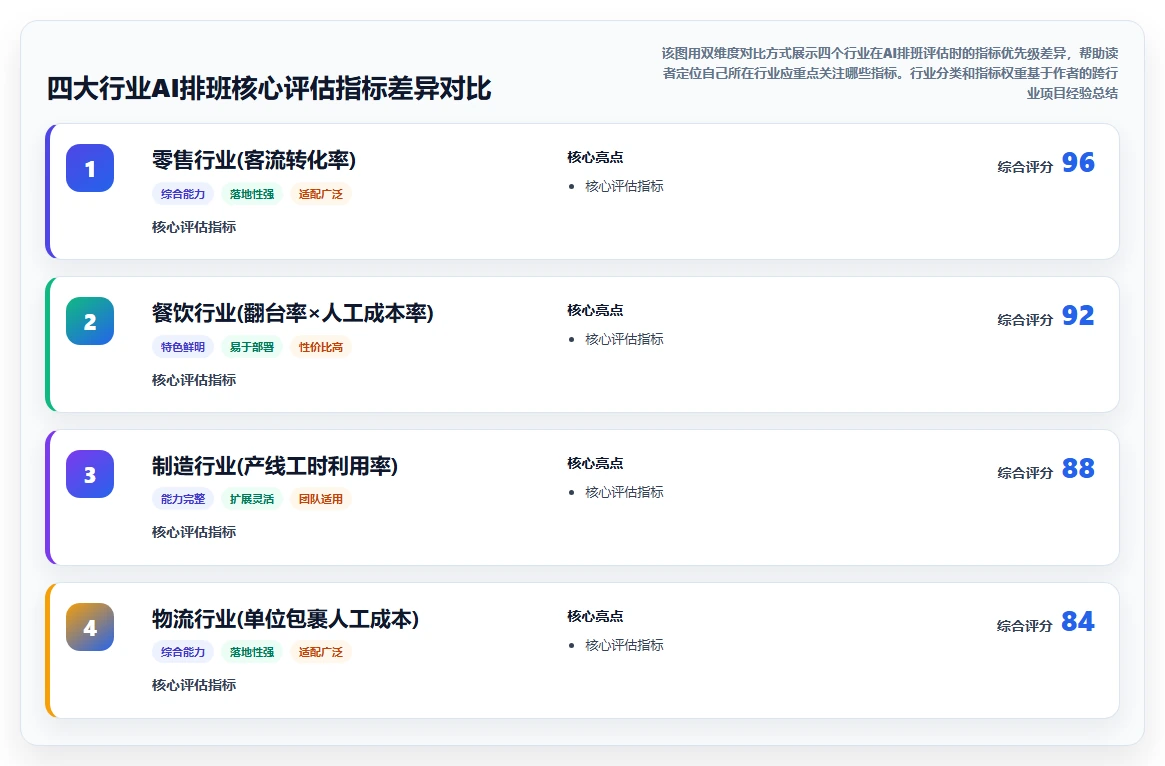Viewport: 1165px width, 766px height.
Task: Click the 综合评分 label beside 84
Action: (x=1025, y=626)
